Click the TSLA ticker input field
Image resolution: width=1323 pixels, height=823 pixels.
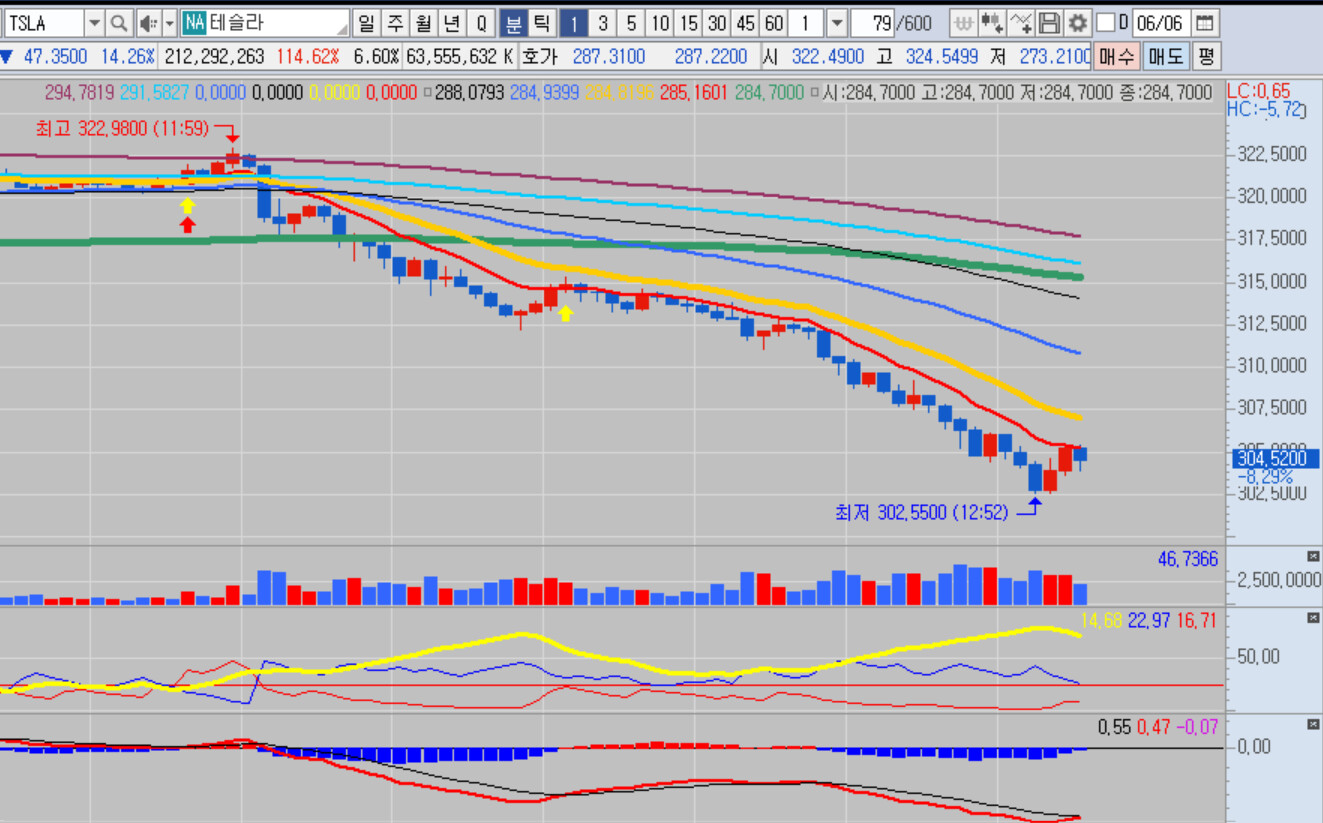pyautogui.click(x=44, y=23)
